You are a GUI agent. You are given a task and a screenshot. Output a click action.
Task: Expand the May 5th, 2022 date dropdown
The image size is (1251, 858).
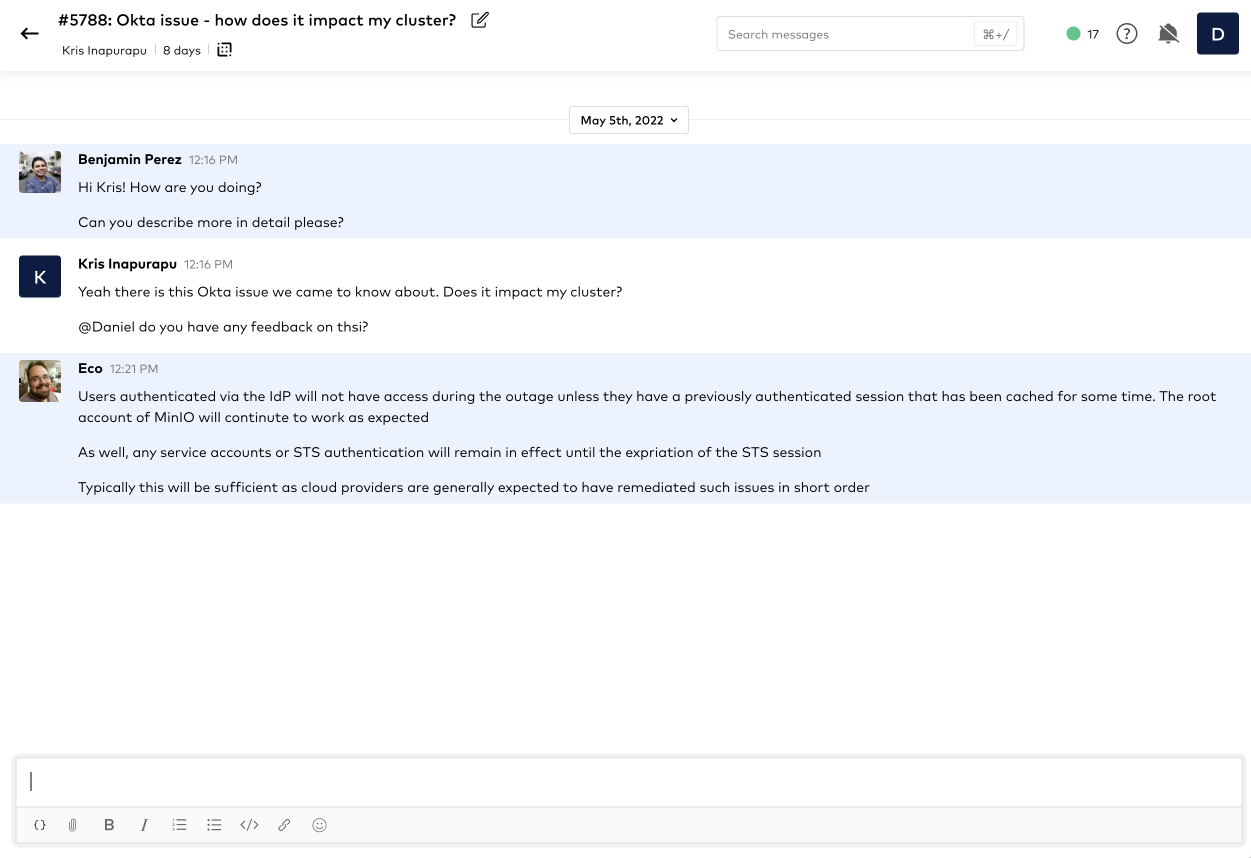point(629,120)
